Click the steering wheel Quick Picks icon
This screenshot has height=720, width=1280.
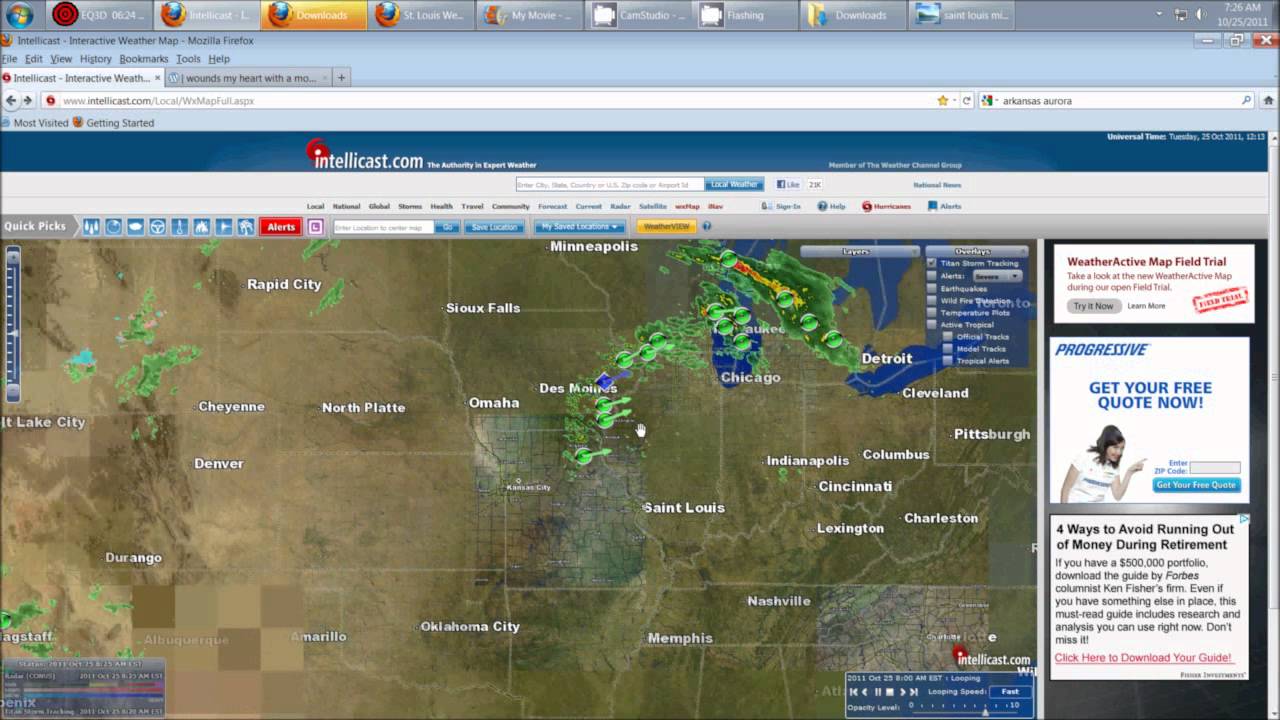click(x=157, y=227)
